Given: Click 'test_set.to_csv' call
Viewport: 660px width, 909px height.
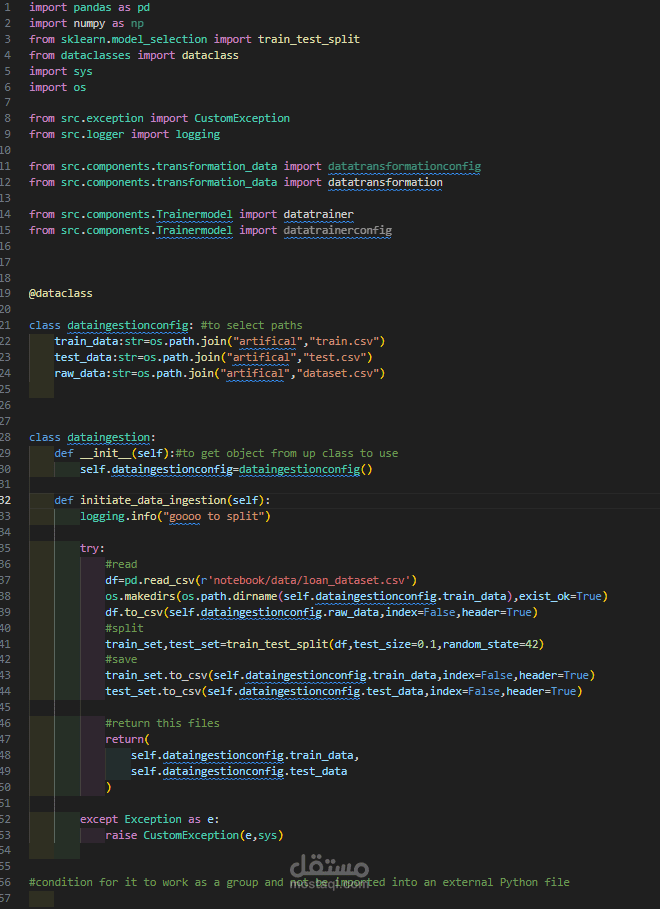Looking at the screenshot, I should tap(153, 692).
